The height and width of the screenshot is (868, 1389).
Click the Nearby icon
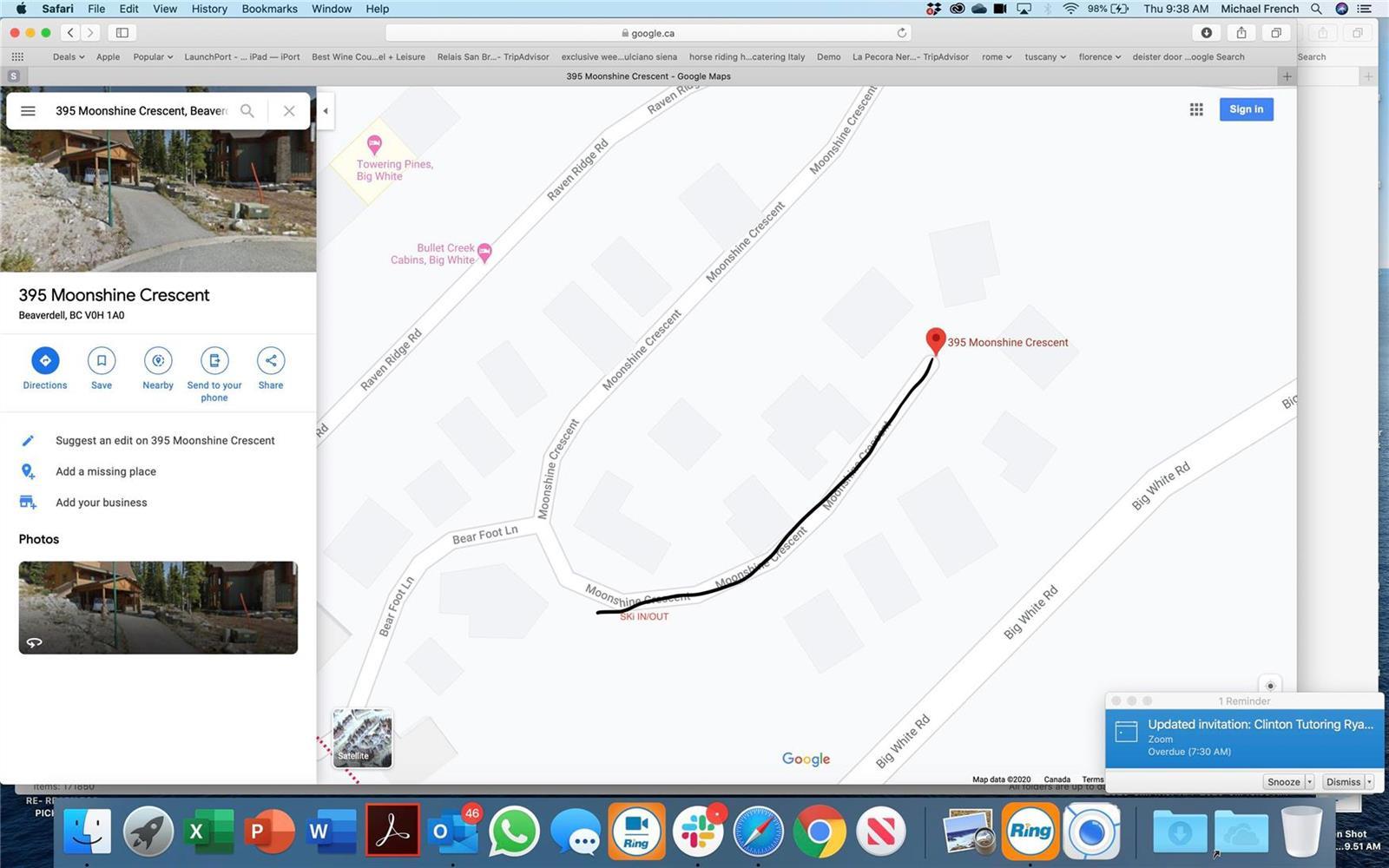click(158, 360)
